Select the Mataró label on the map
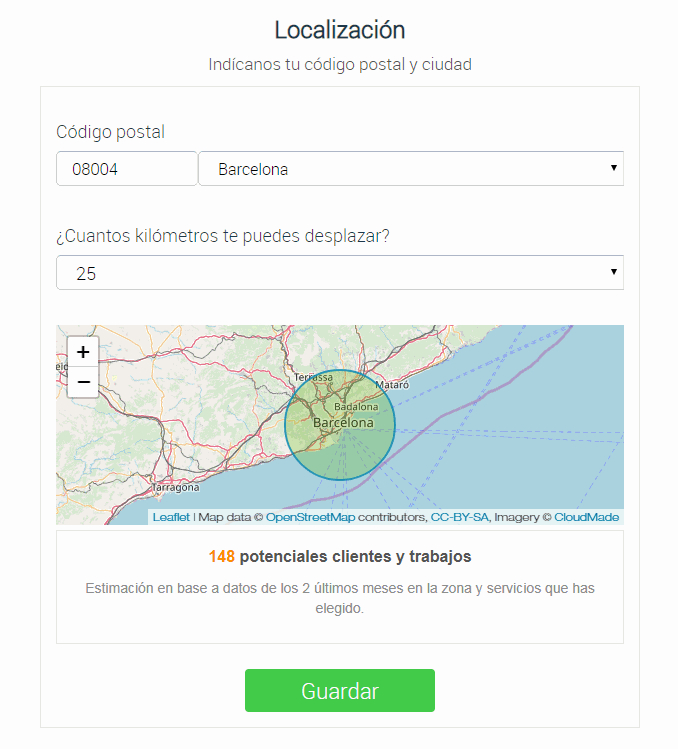 click(392, 384)
